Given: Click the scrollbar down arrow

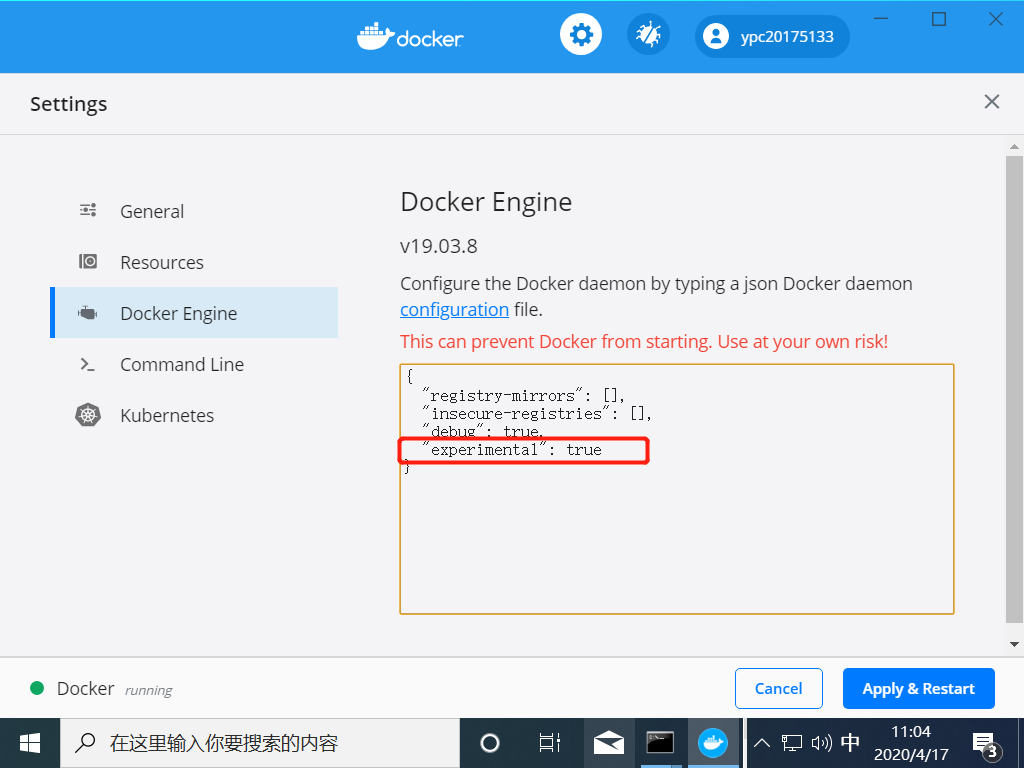Looking at the screenshot, I should pos(1014,644).
